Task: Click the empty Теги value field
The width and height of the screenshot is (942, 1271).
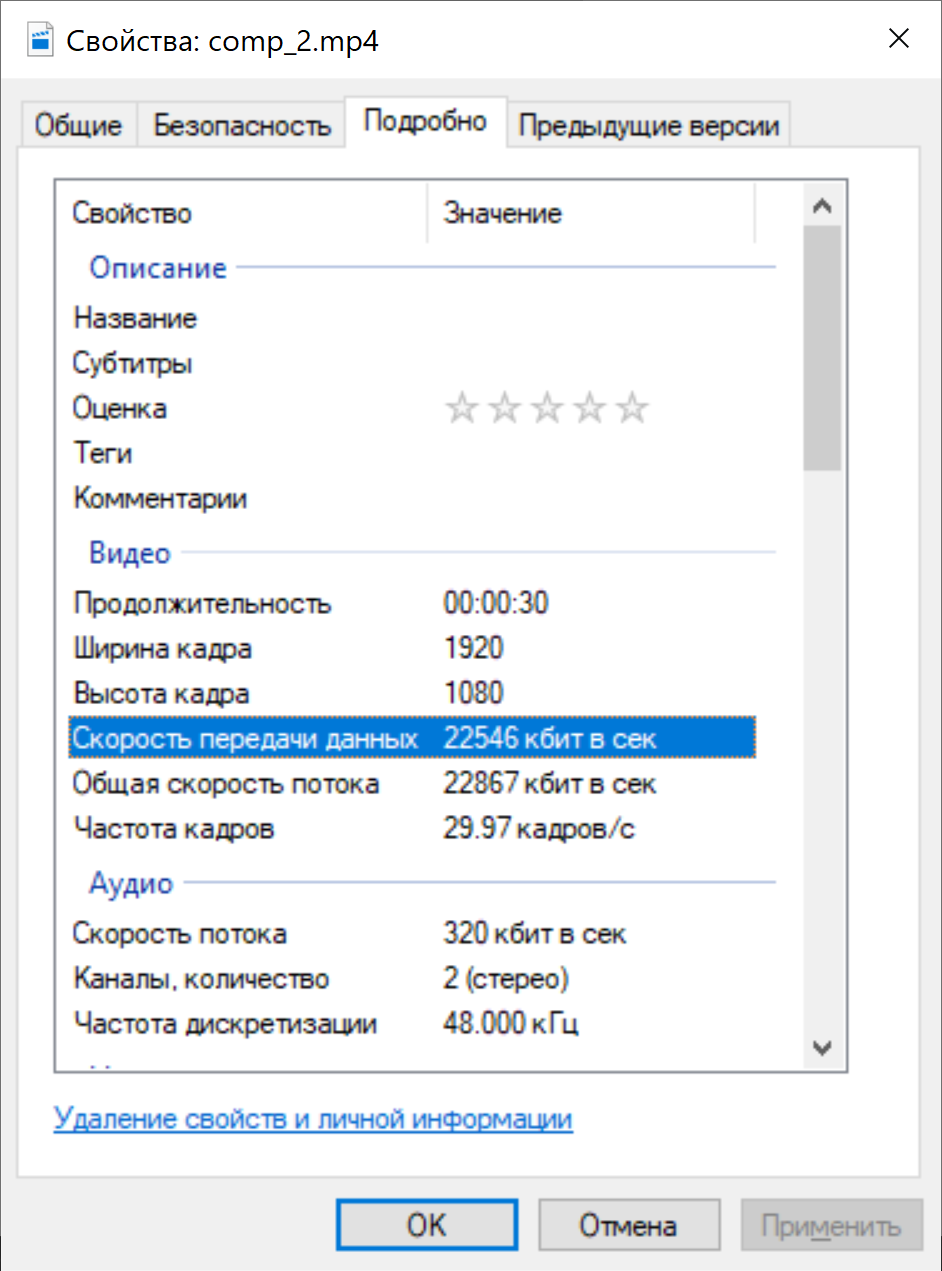Action: tap(590, 454)
